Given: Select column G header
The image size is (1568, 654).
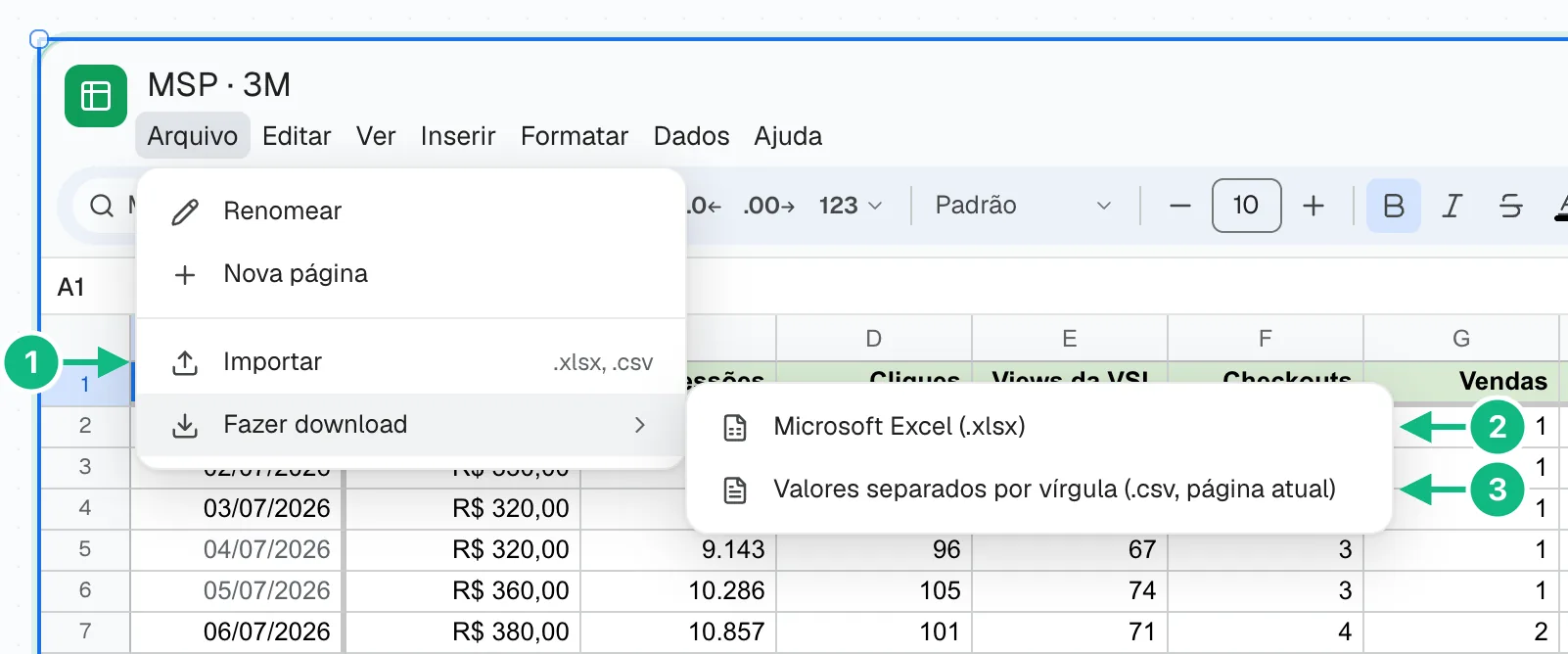Looking at the screenshot, I should [x=1460, y=339].
